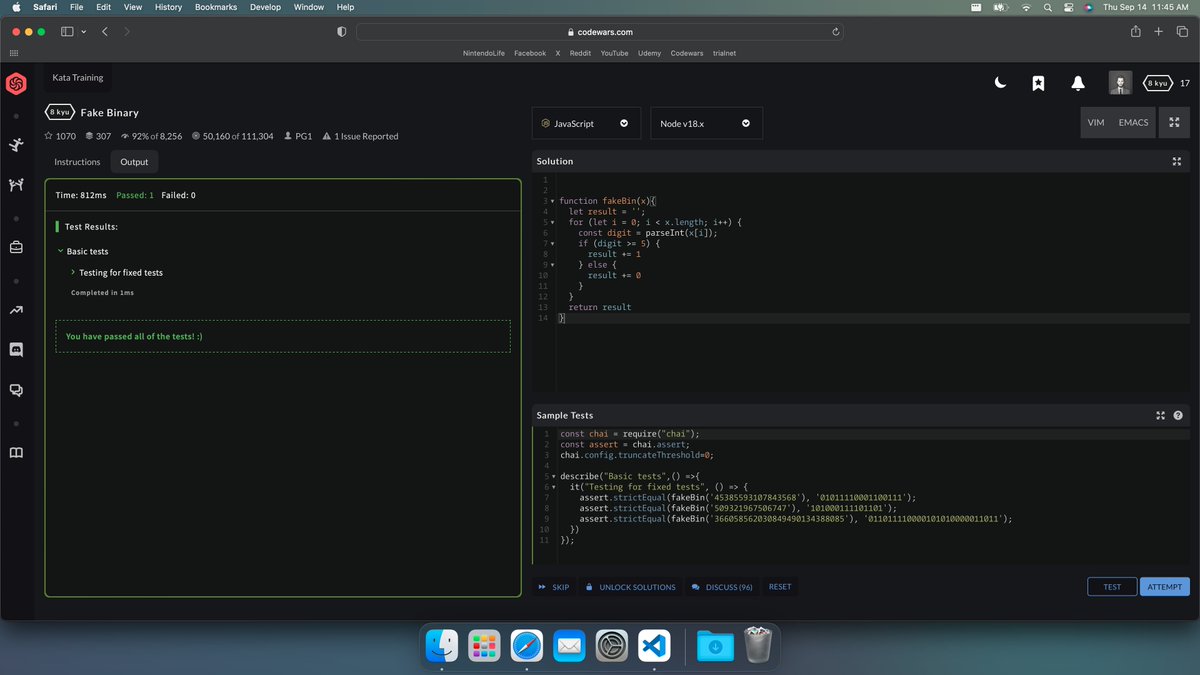Screen dimensions: 1200x675
Task: Open the Practice kata icon in sidebar
Action: [15, 145]
